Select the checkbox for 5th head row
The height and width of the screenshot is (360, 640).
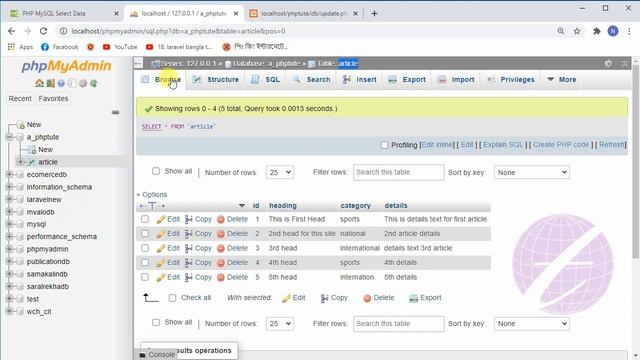pos(145,277)
